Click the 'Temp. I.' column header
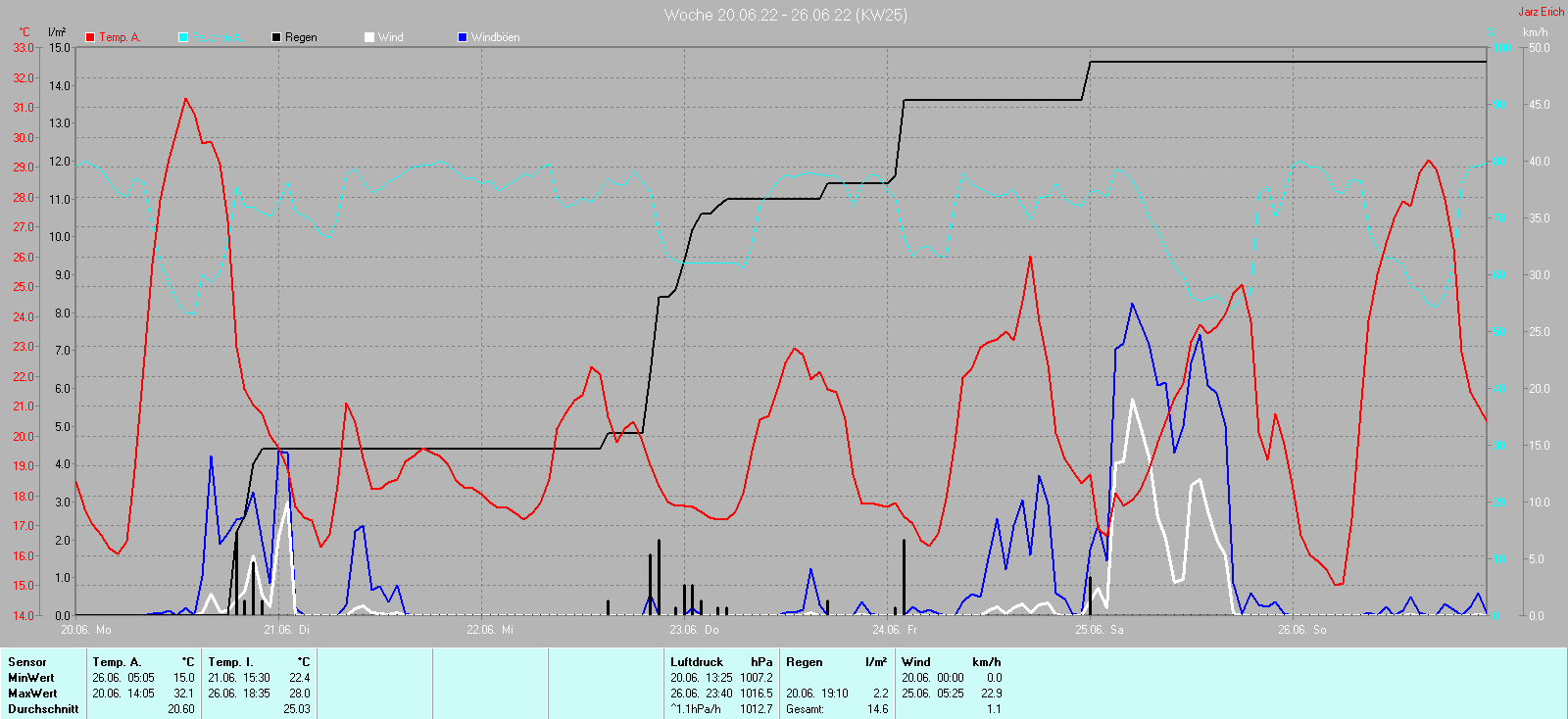Image resolution: width=1568 pixels, height=719 pixels. click(230, 662)
